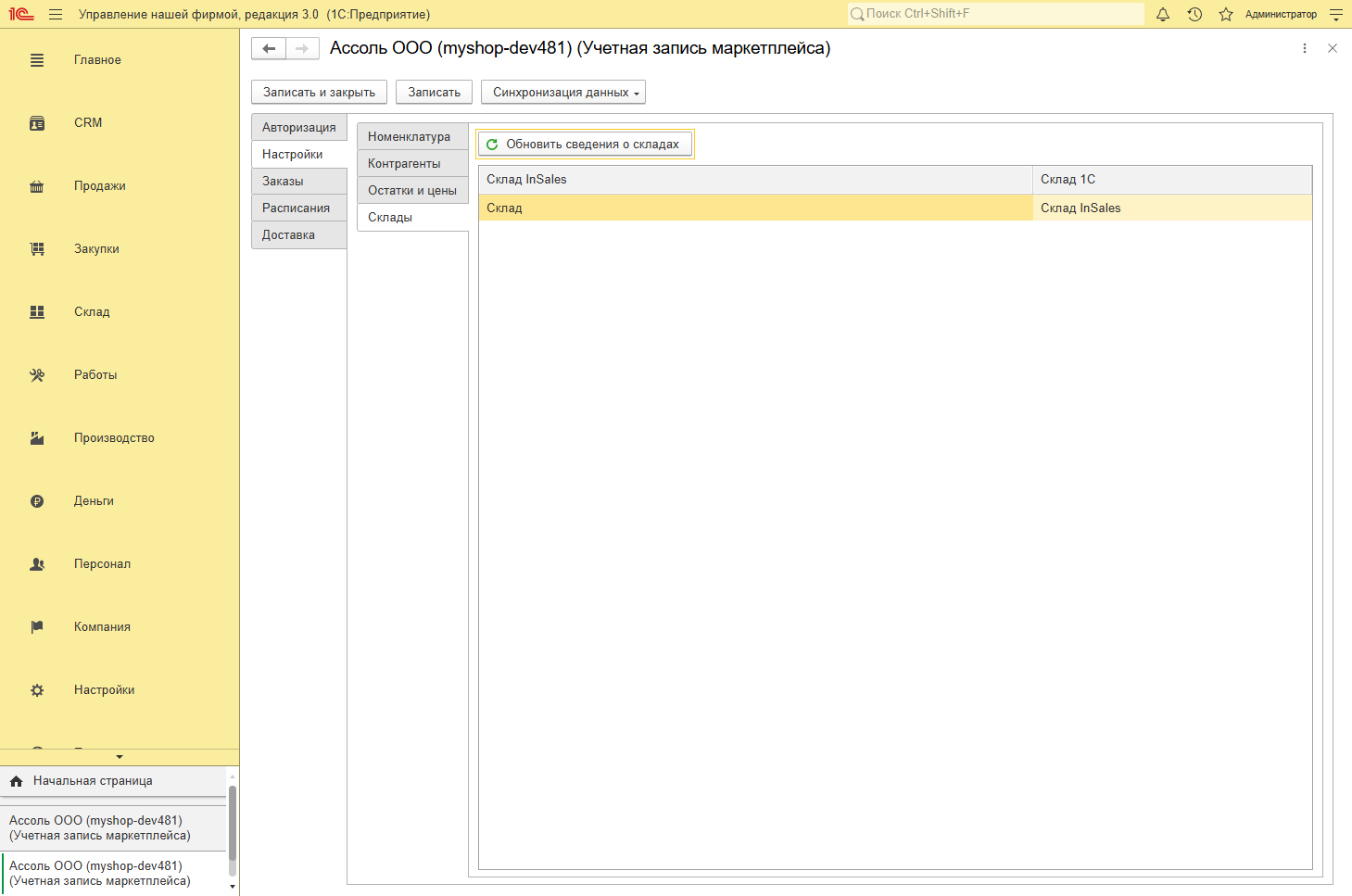The width and height of the screenshot is (1352, 896).
Task: Click the Персонал people icon
Action: (x=37, y=564)
